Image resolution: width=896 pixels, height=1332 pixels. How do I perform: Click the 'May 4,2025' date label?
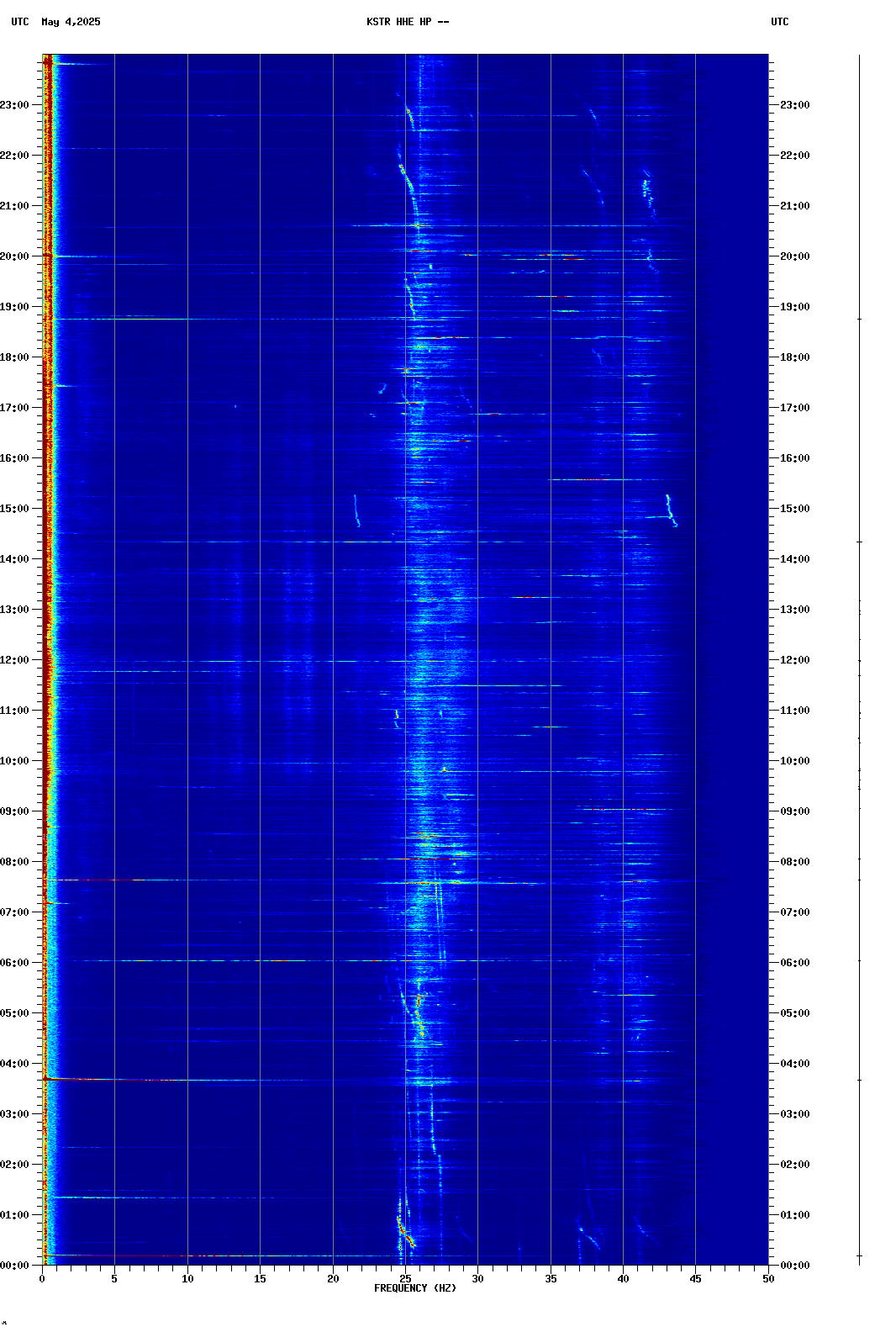click(71, 22)
